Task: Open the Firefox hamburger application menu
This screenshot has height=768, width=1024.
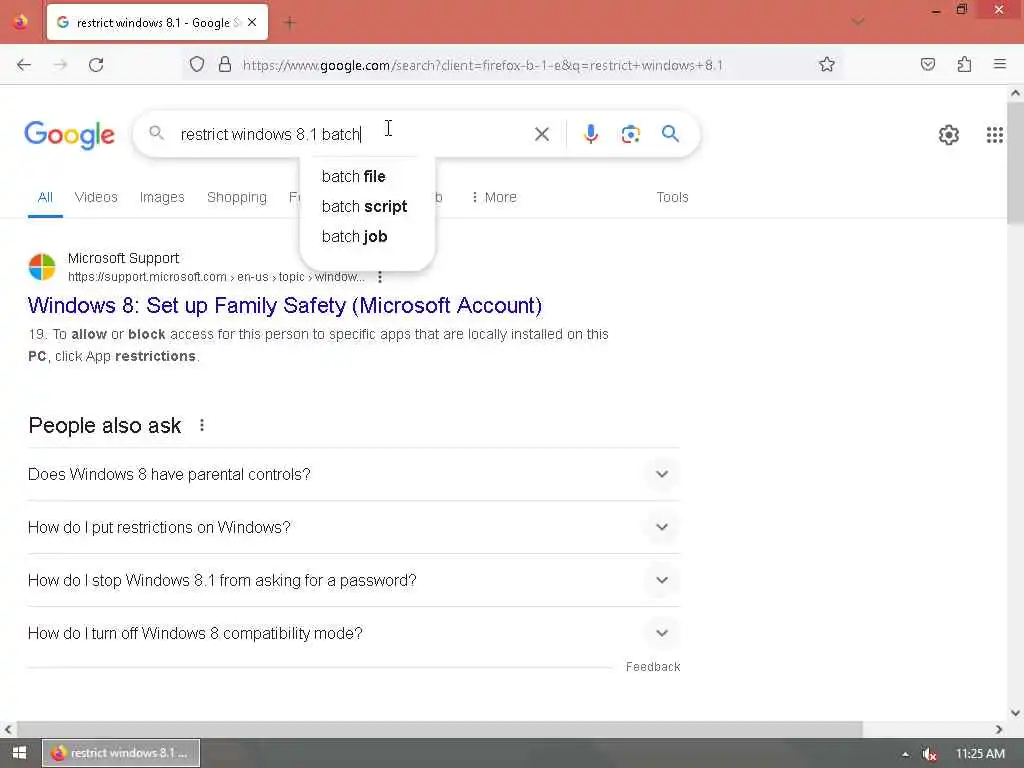Action: coord(1000,64)
